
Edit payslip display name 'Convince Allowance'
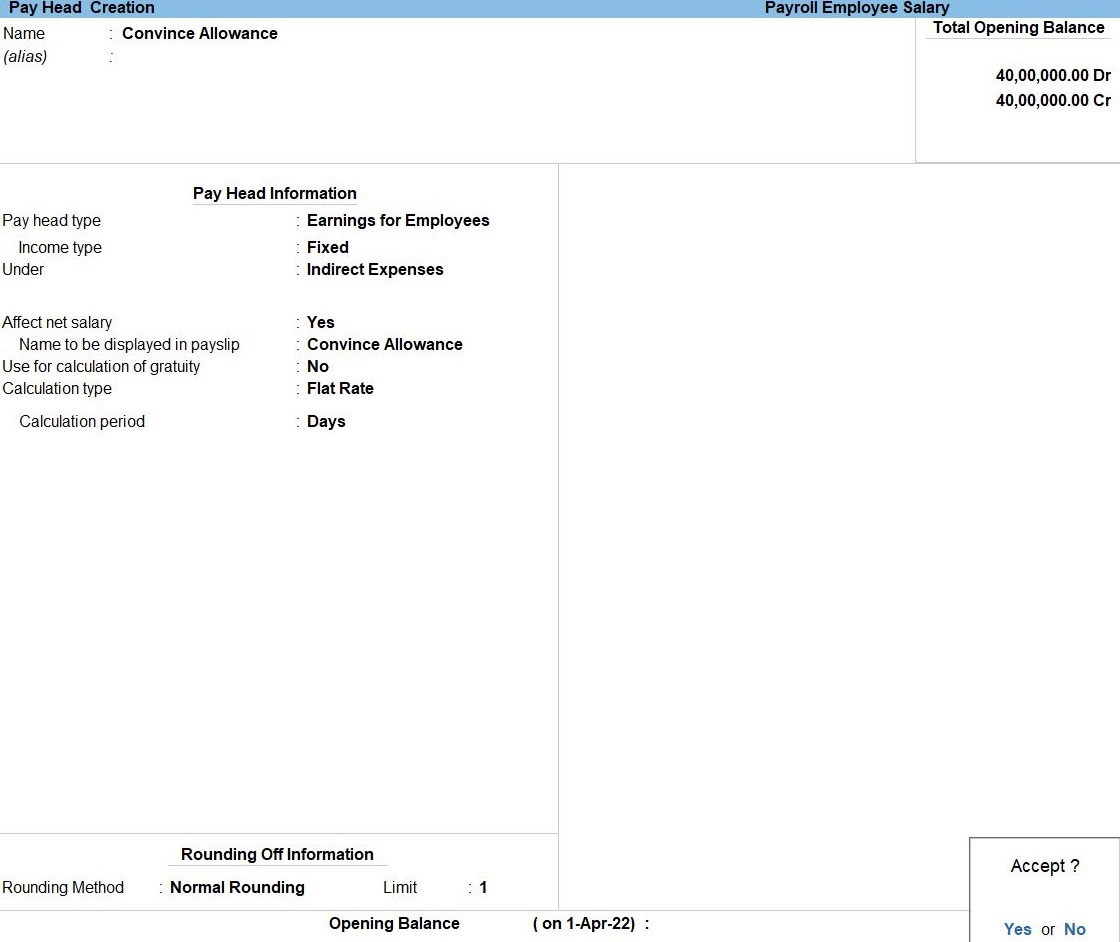tap(385, 344)
